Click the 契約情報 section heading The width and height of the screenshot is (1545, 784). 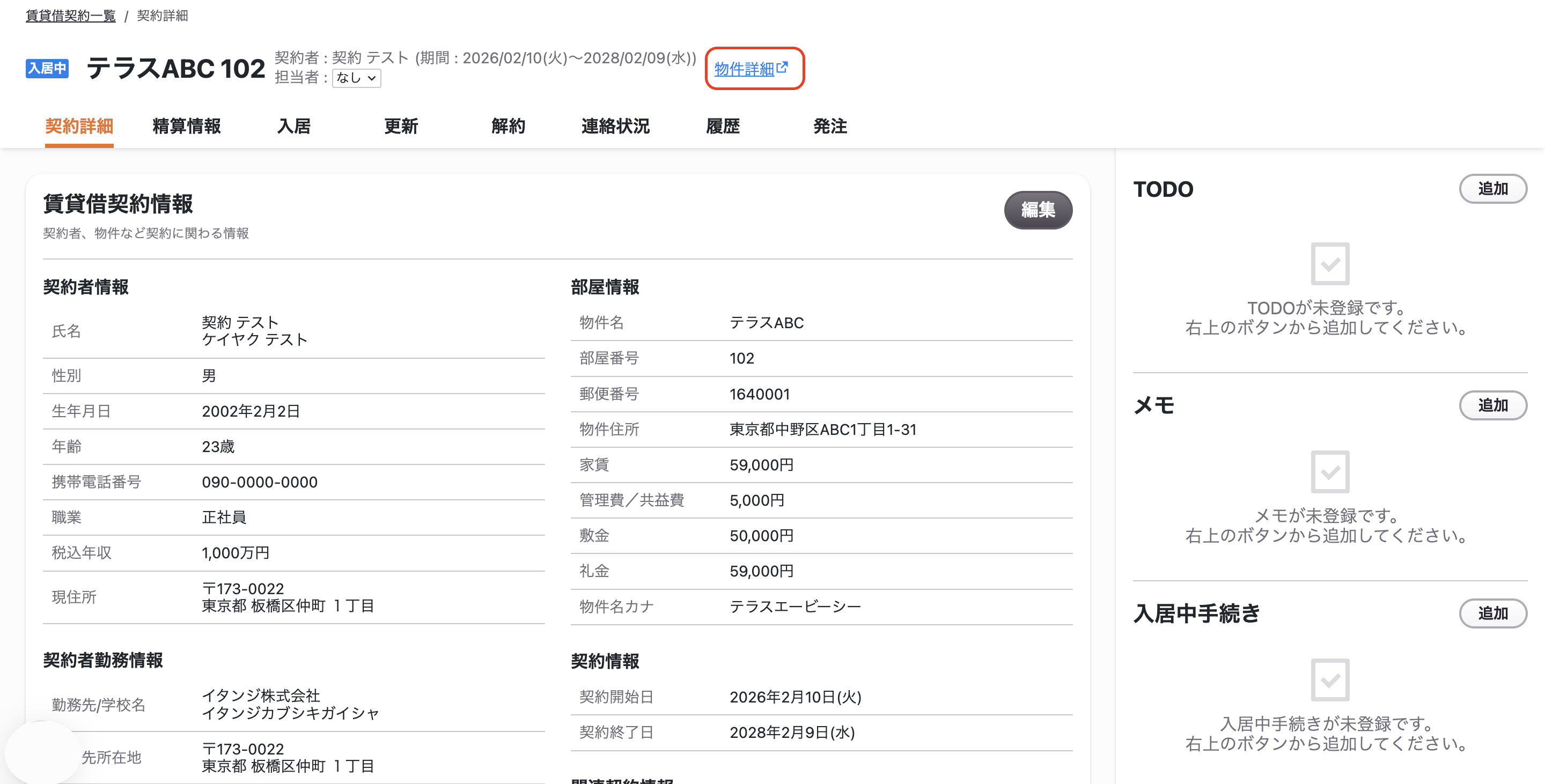pyautogui.click(x=605, y=661)
